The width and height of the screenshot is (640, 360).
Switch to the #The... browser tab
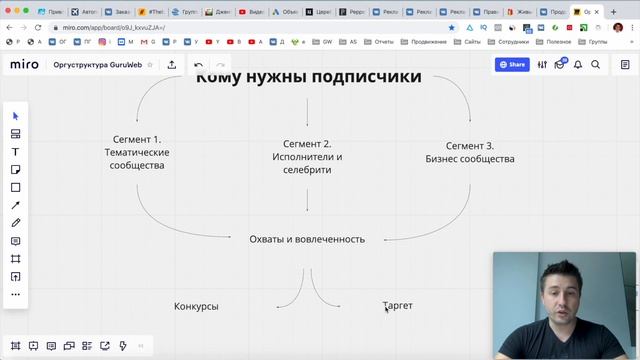[152, 12]
